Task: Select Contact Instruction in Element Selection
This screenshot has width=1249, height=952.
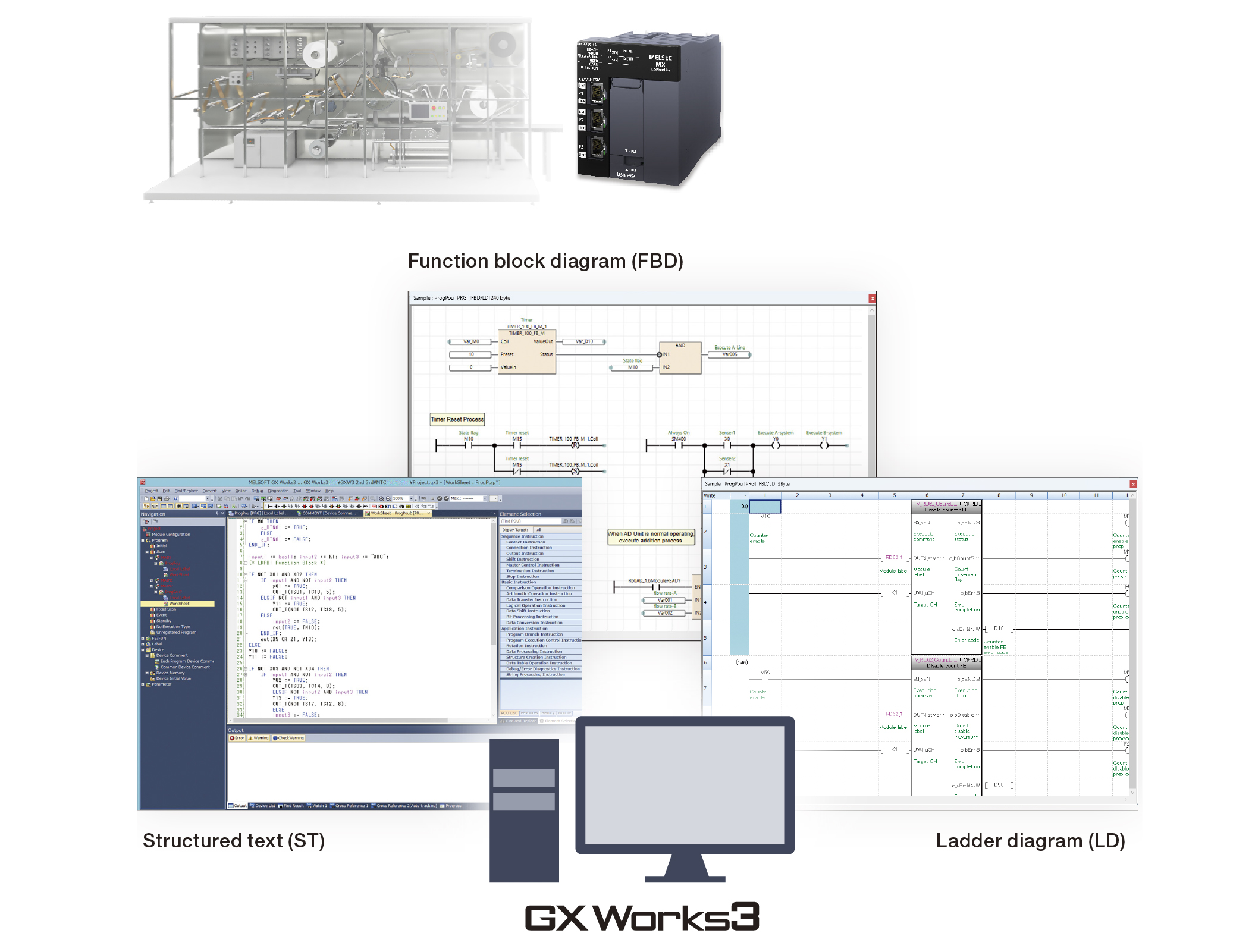Action: (526, 542)
